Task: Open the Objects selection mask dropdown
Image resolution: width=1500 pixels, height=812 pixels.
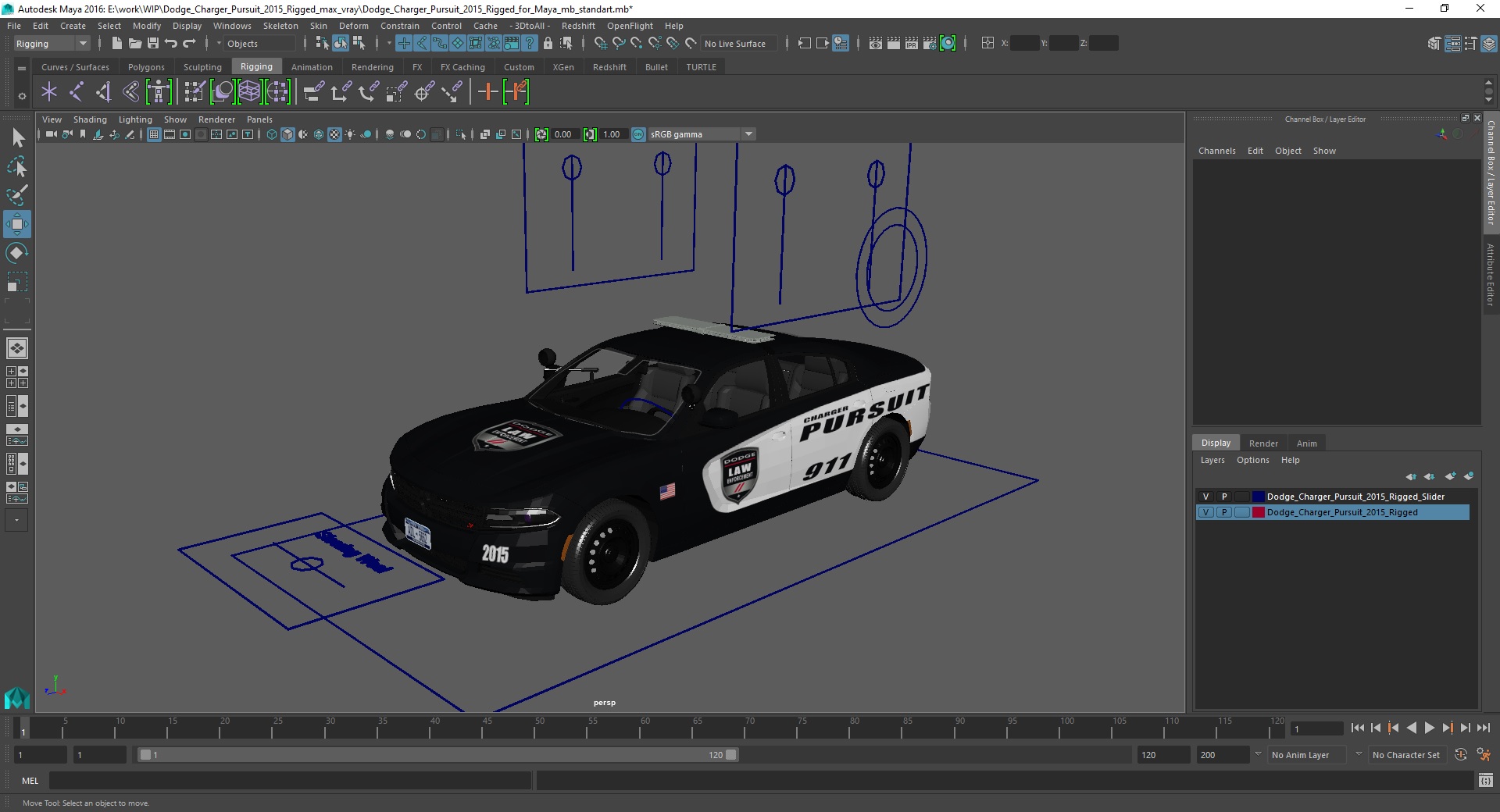Action: [x=258, y=44]
